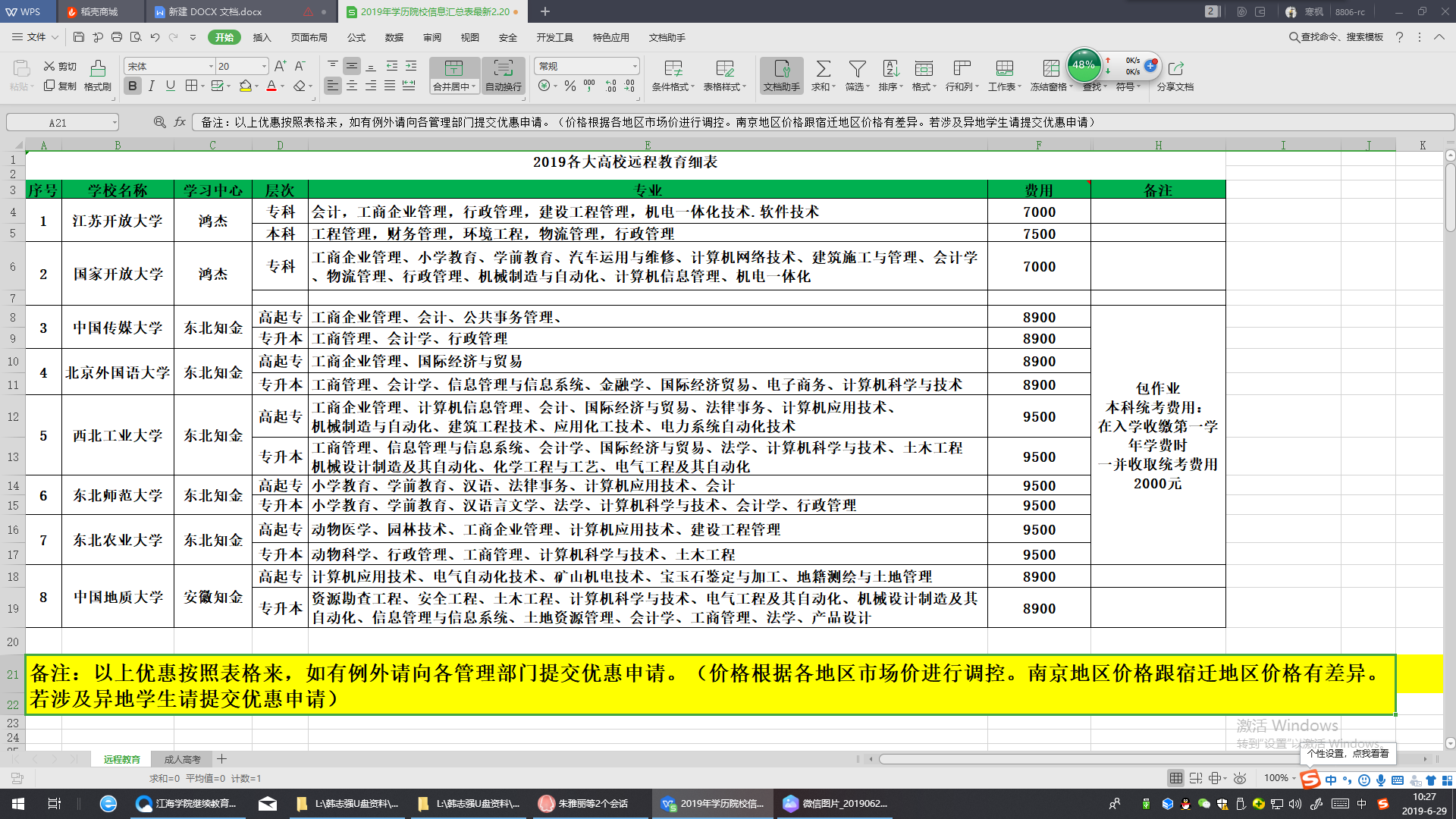Viewport: 1456px width, 819px height.
Task: Click the top vertical alignment icon
Action: [x=333, y=66]
